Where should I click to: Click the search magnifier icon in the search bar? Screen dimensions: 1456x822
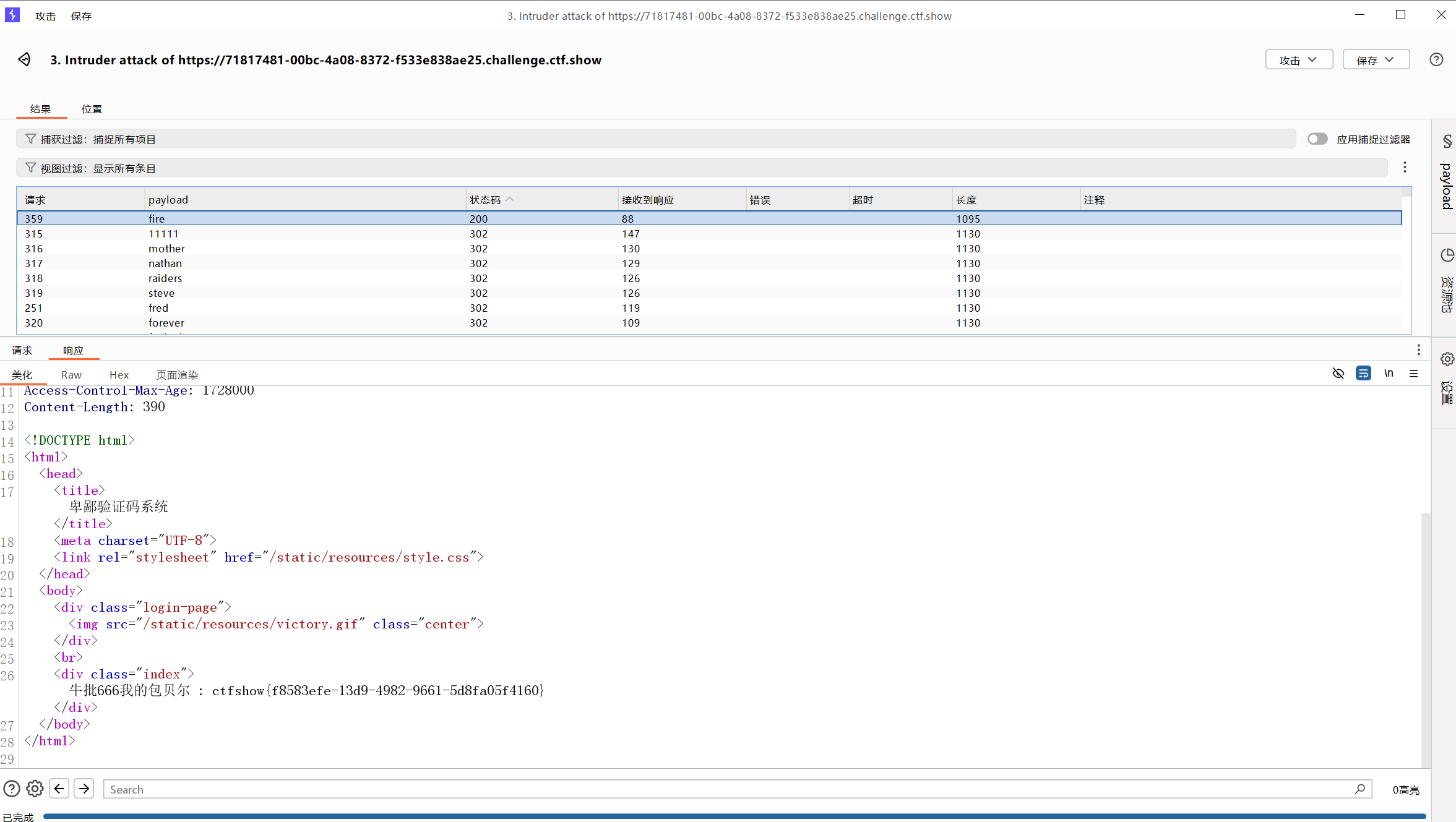tap(1359, 789)
